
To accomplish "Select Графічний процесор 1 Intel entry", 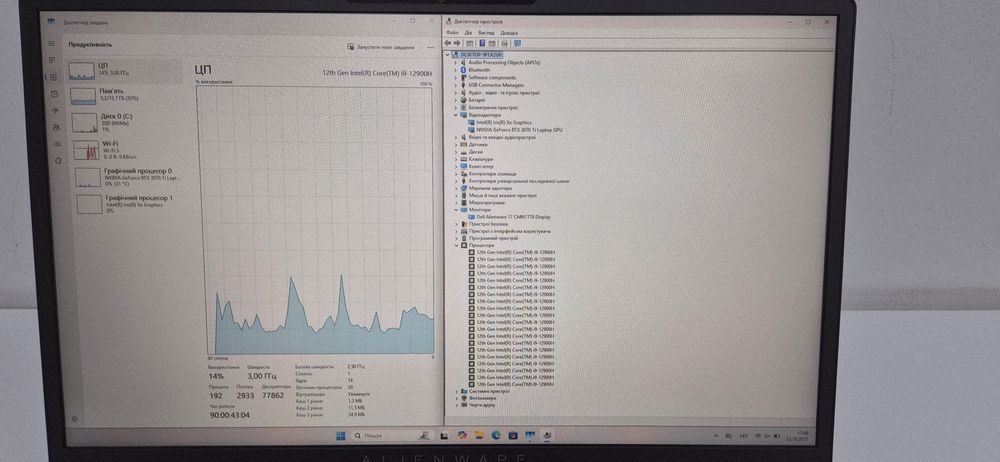I will pos(132,204).
